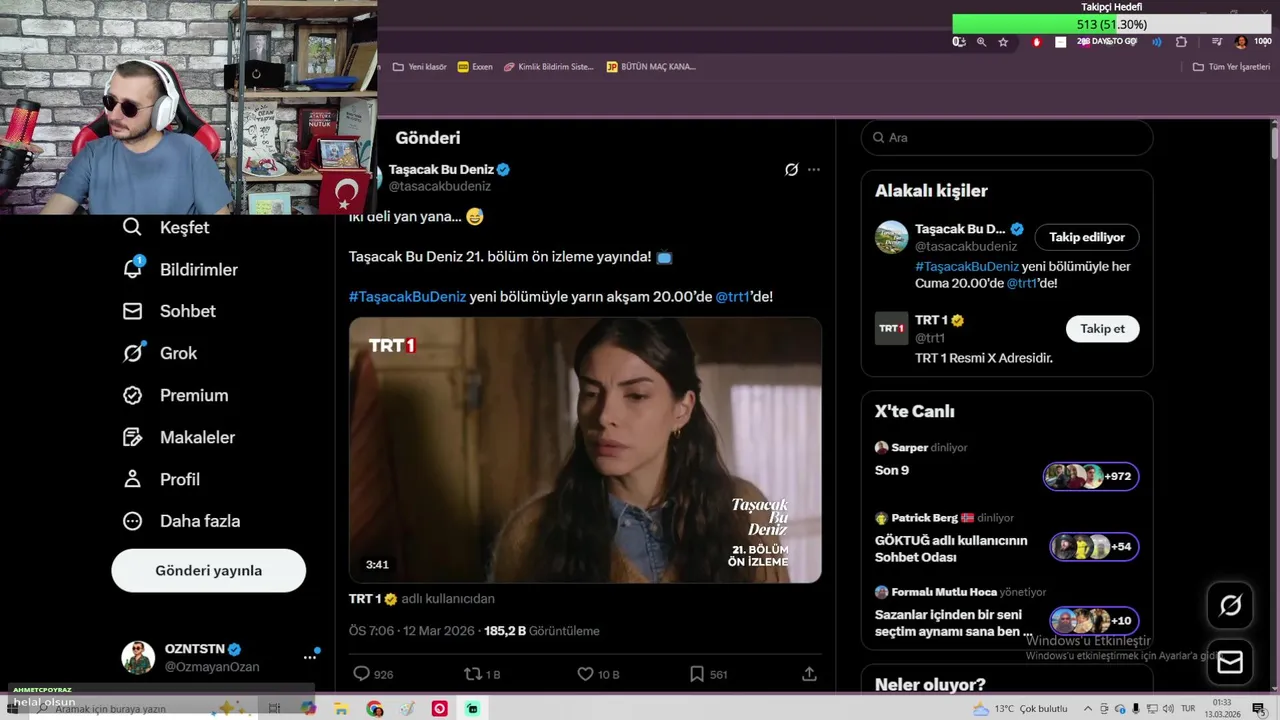1280x720 pixels.
Task: Open Taşacak Bu Deniz author name
Action: (x=442, y=170)
